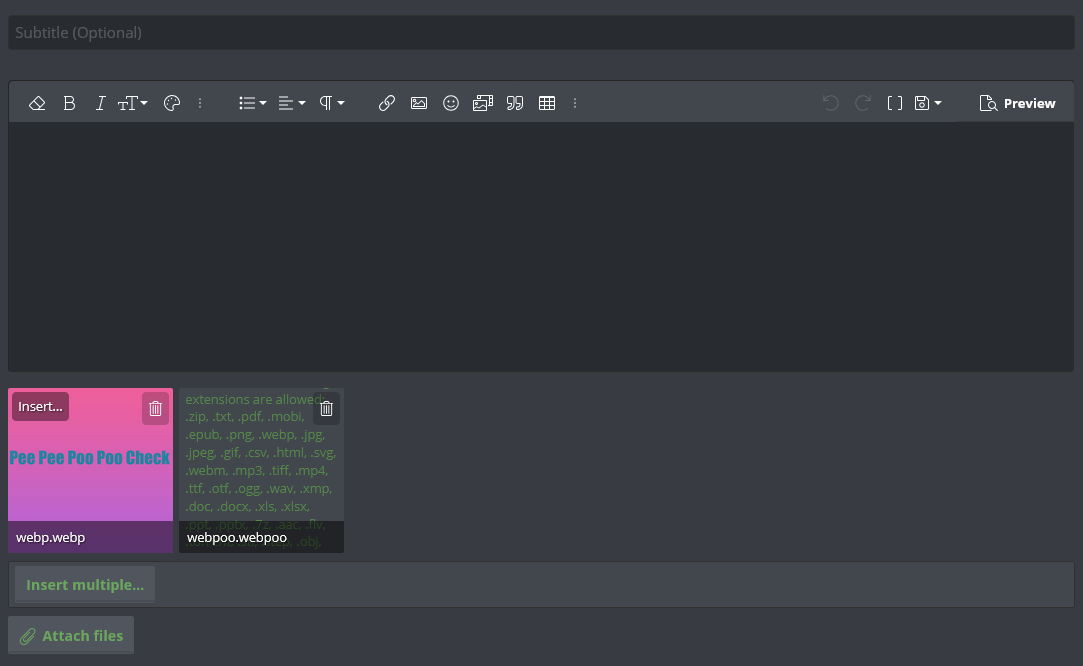Undo the last edit

(831, 103)
